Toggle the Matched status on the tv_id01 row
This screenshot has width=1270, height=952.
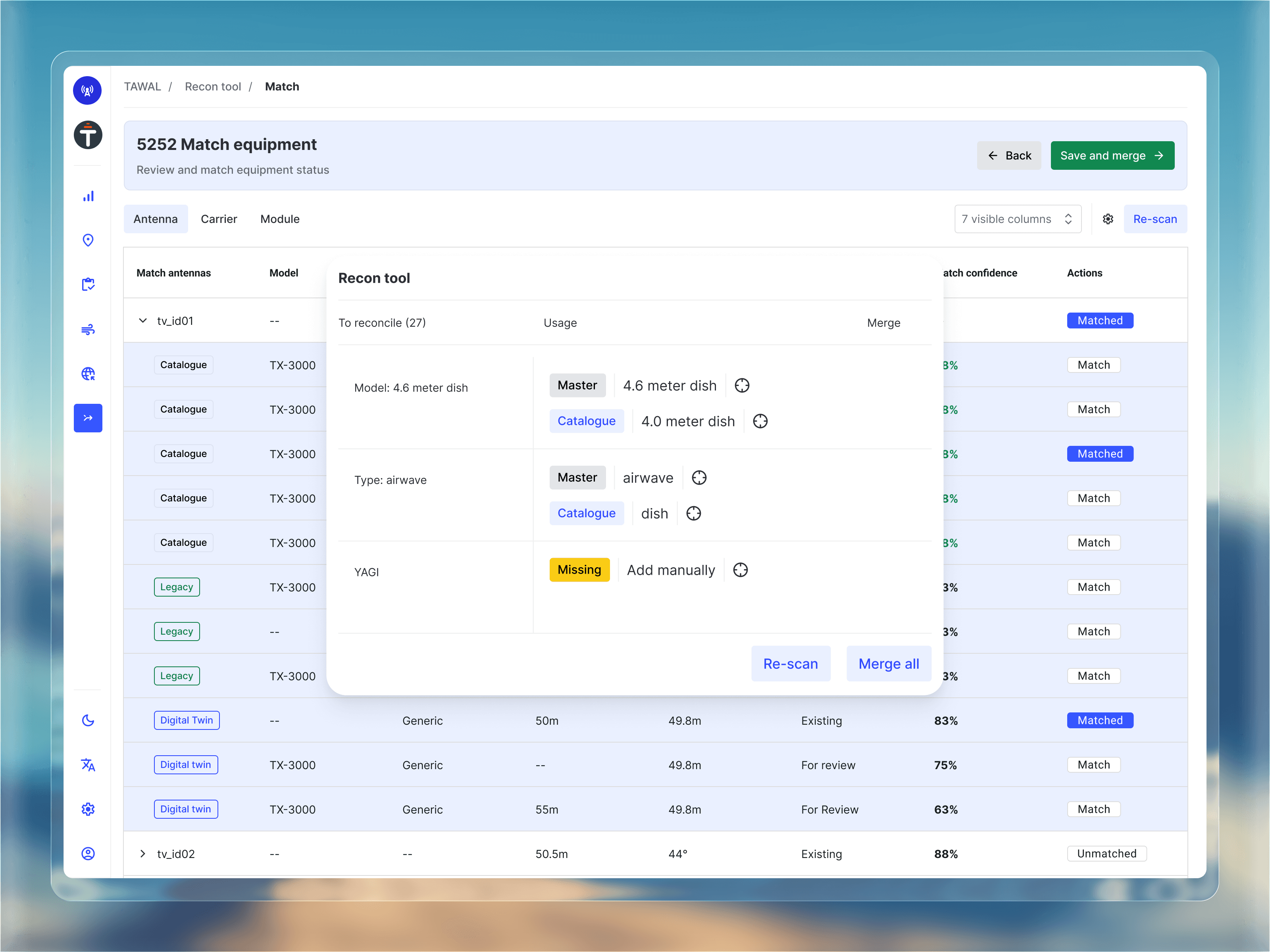pos(1099,320)
